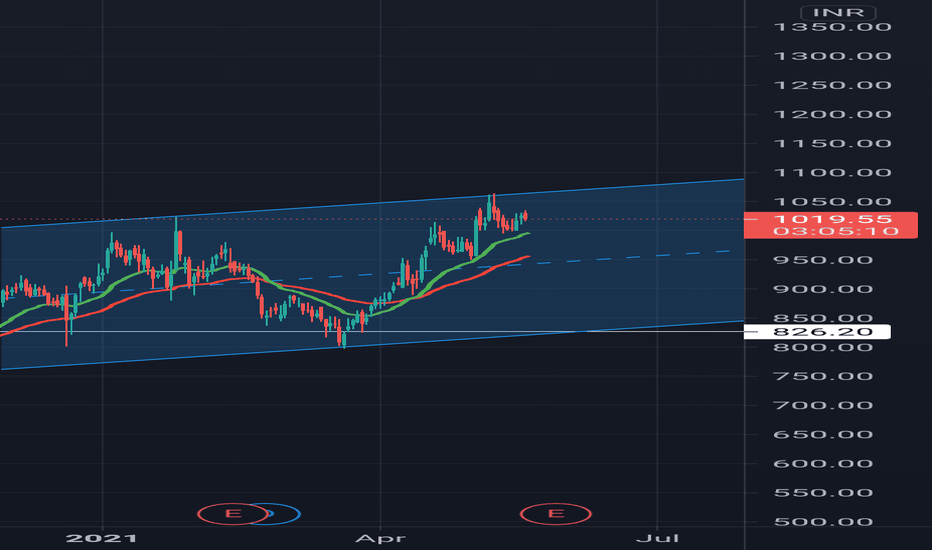
Task: Click the current price label 1019.55
Action: [x=833, y=219]
